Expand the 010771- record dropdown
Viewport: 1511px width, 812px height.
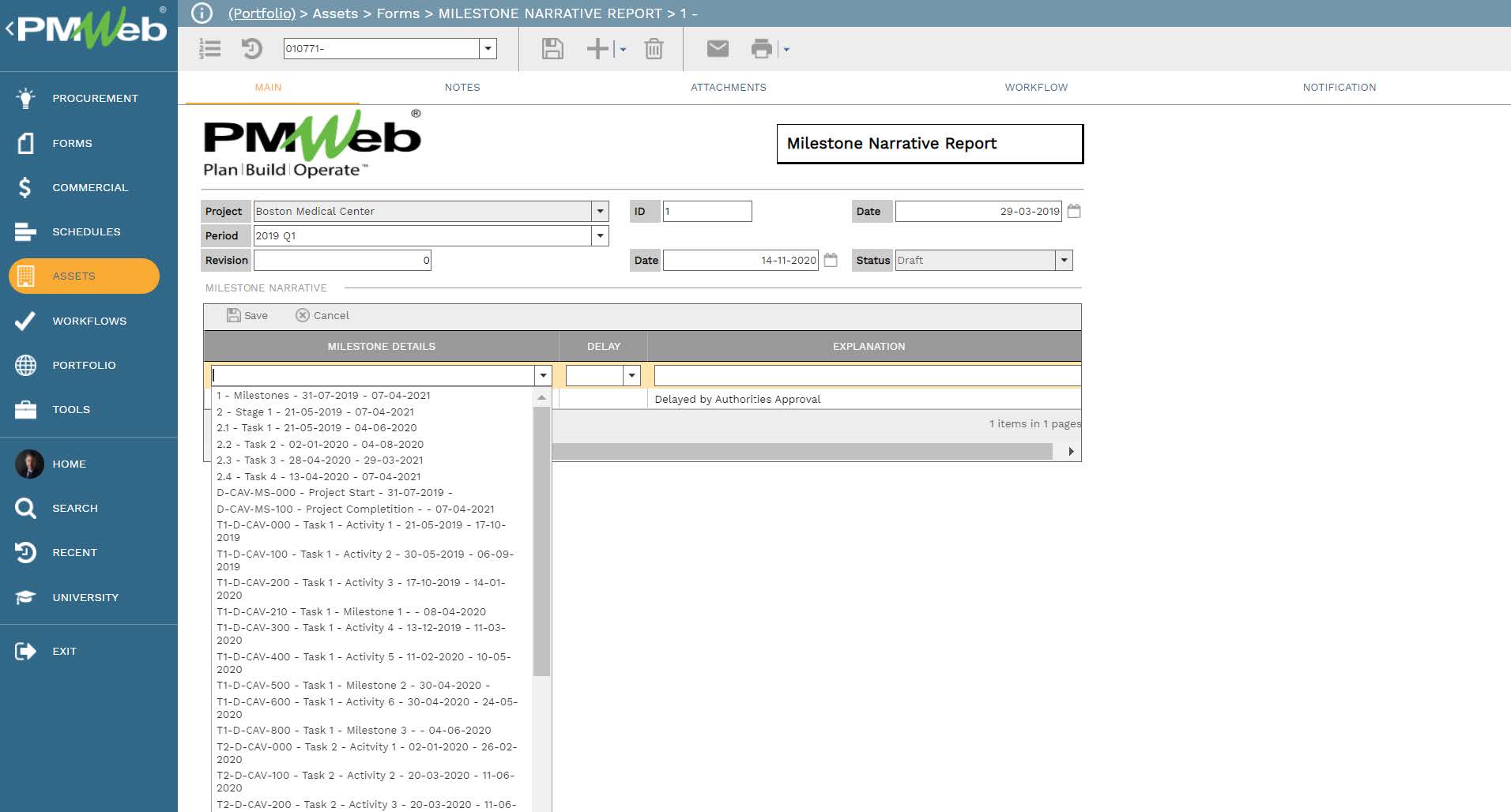[488, 48]
